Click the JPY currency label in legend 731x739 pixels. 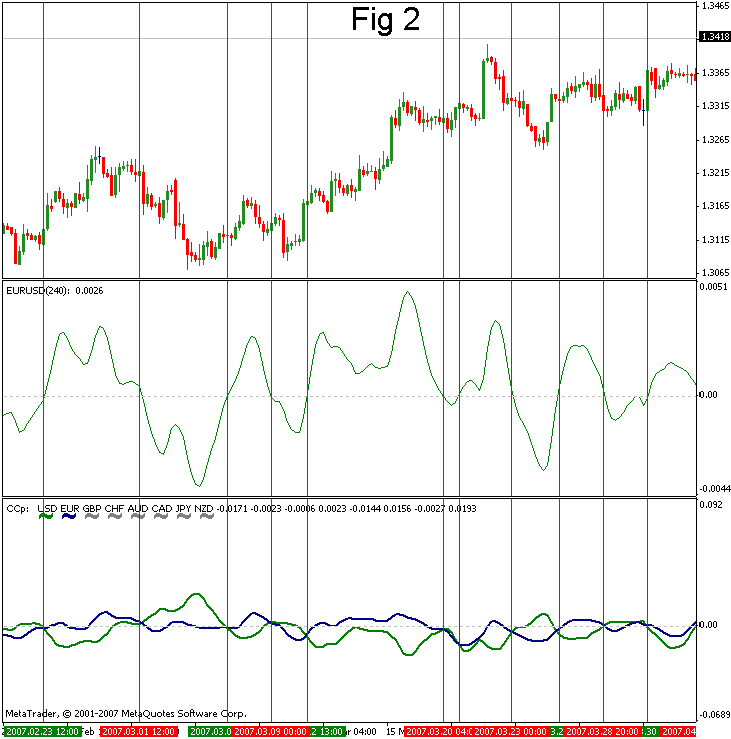183,509
